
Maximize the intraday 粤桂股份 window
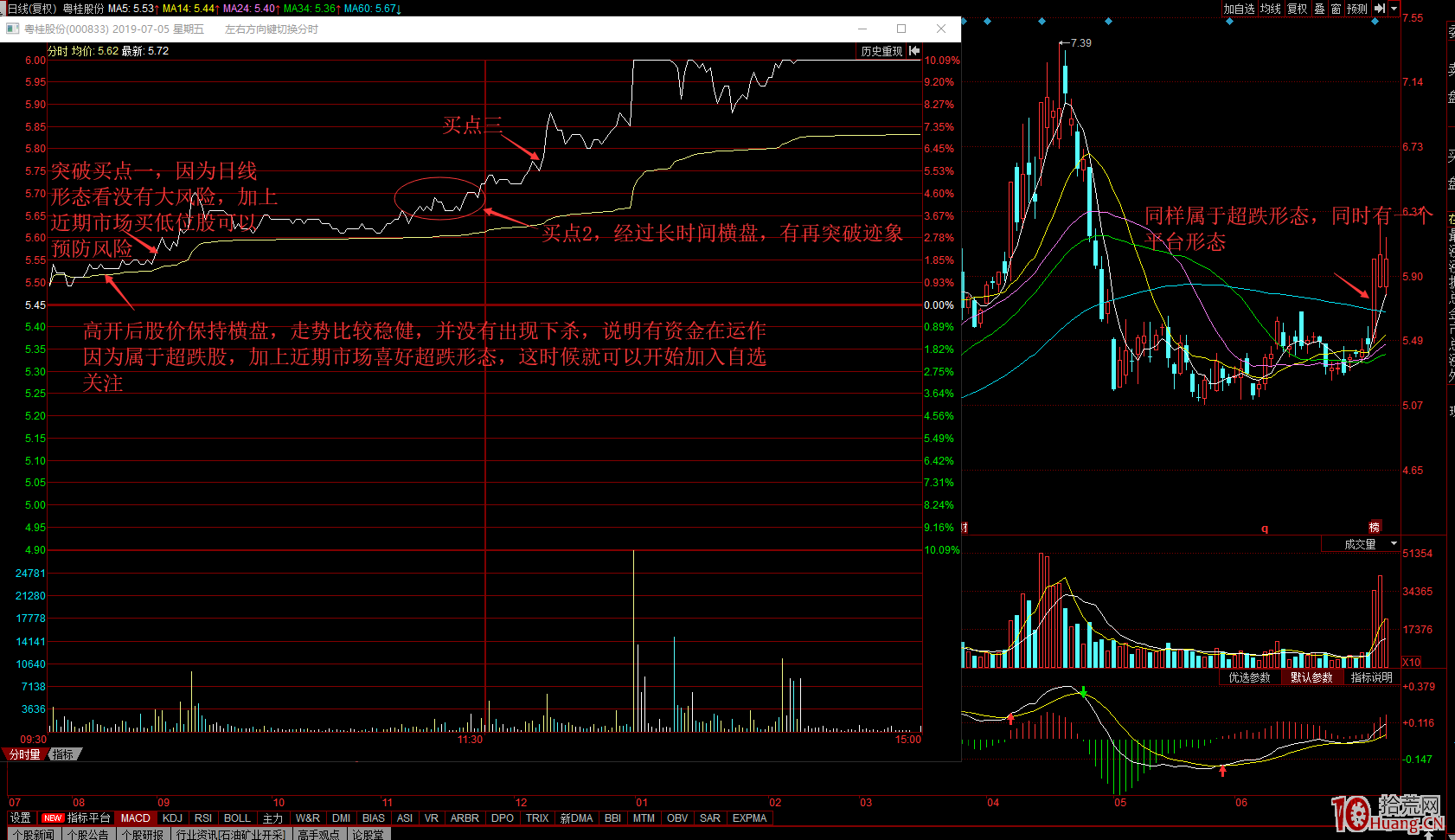[x=901, y=29]
